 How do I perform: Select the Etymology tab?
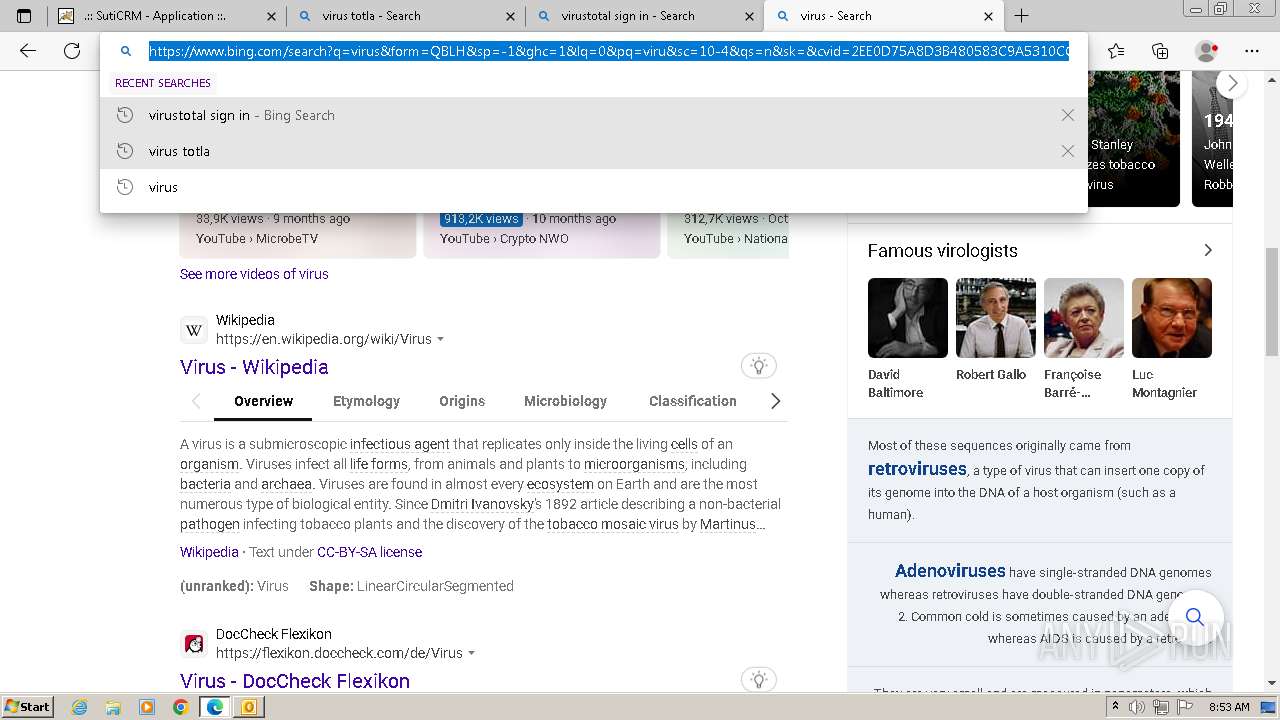[x=366, y=401]
